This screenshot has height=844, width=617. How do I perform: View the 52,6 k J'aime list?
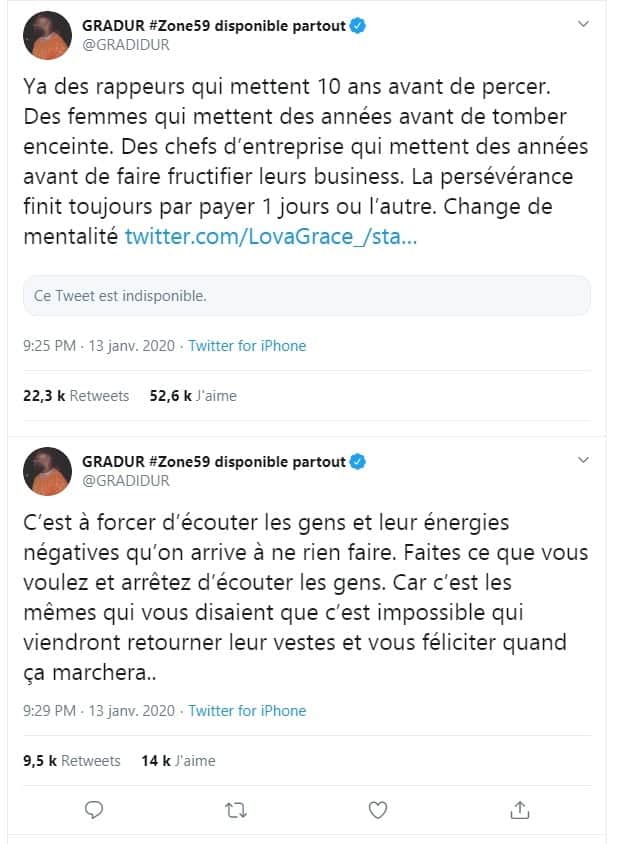click(193, 396)
